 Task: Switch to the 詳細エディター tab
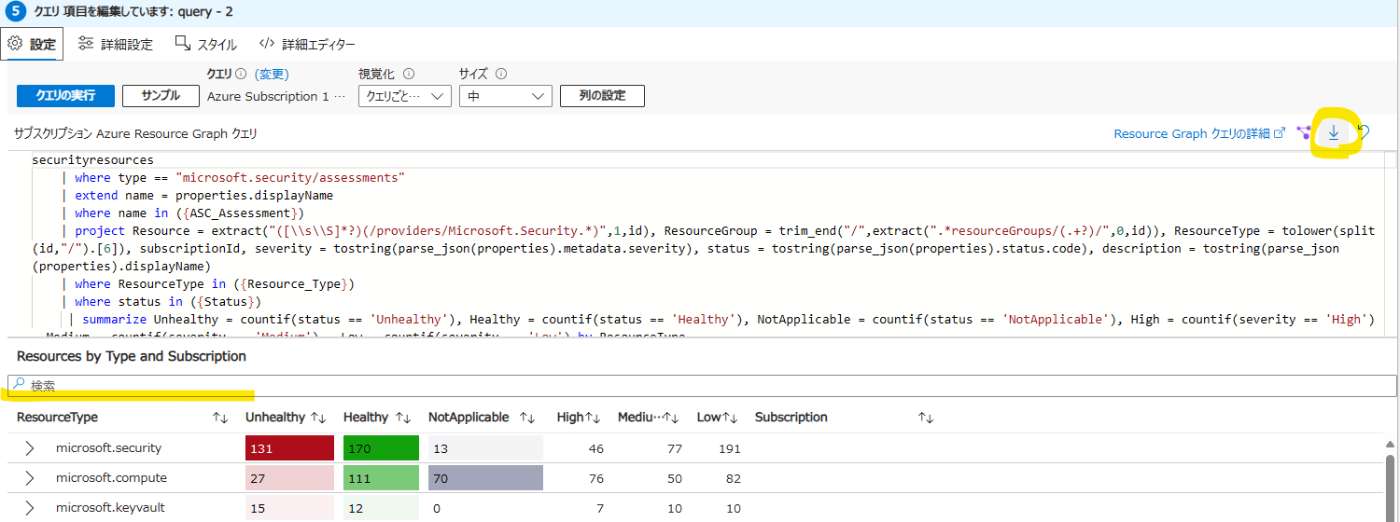coord(306,44)
